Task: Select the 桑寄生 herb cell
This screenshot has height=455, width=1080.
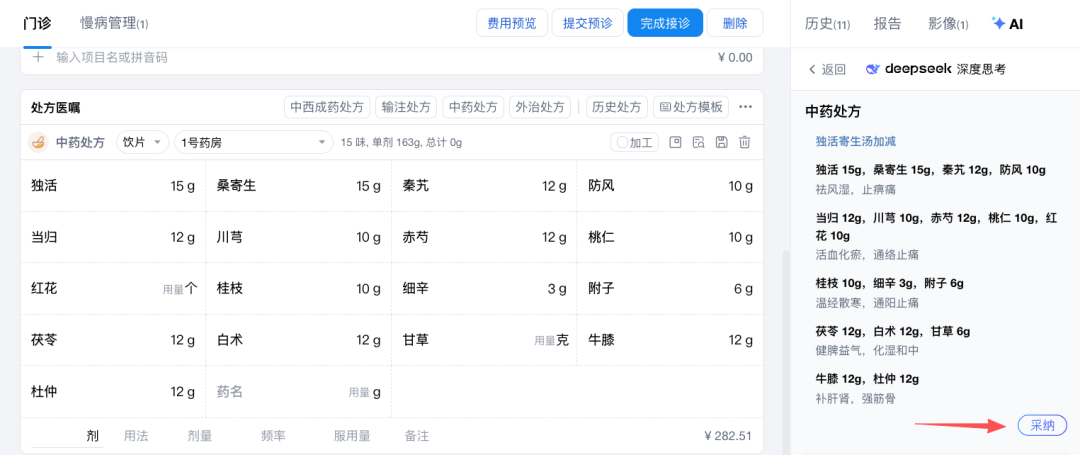Action: [298, 186]
